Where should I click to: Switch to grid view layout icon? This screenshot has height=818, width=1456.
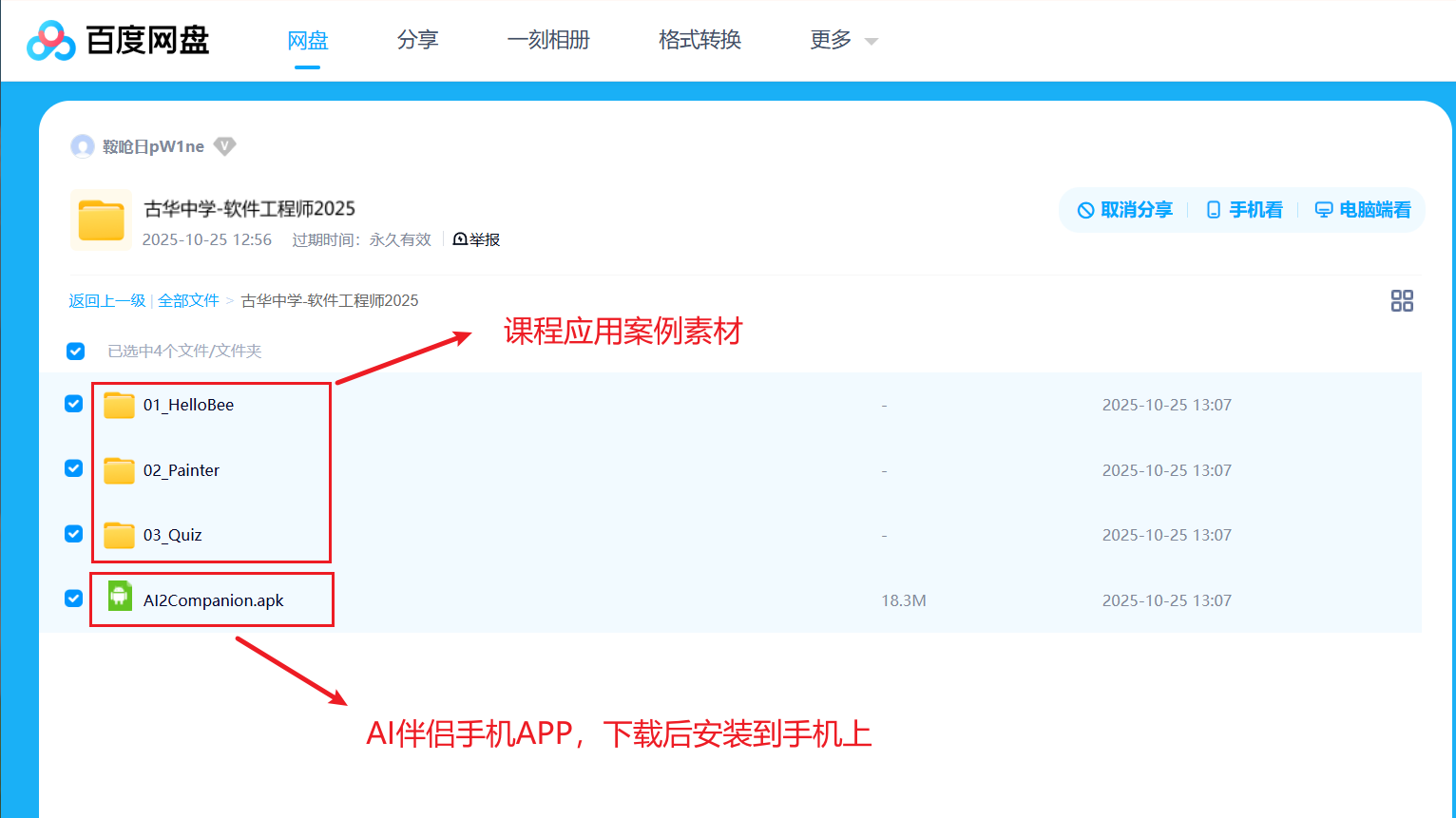1402,301
